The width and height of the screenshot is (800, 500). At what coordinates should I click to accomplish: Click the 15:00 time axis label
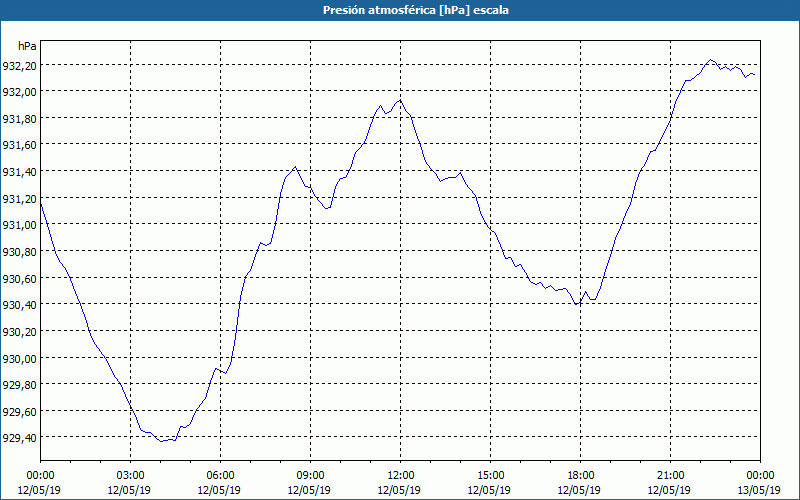coord(491,476)
